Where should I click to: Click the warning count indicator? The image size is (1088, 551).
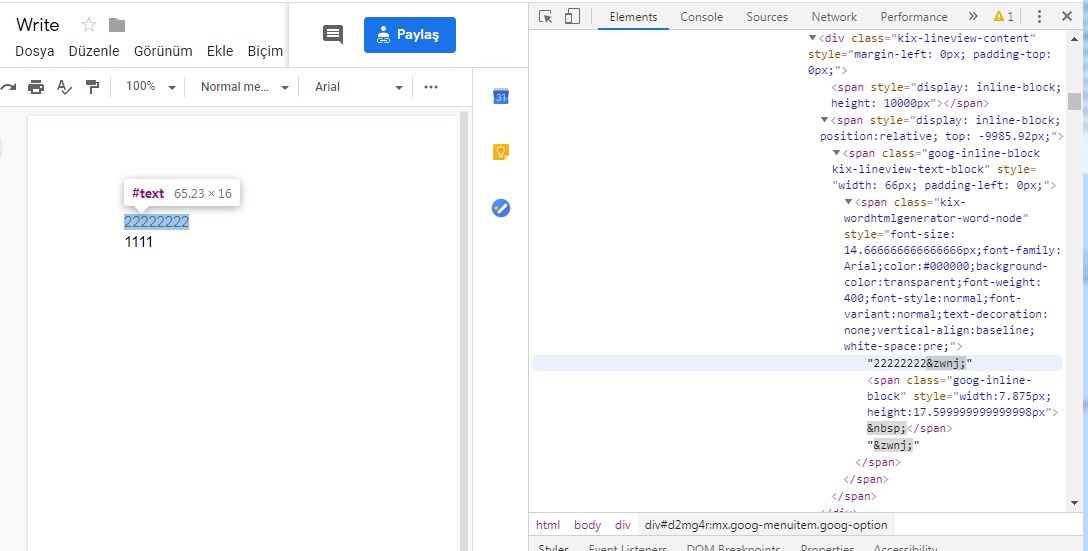tap(1004, 17)
